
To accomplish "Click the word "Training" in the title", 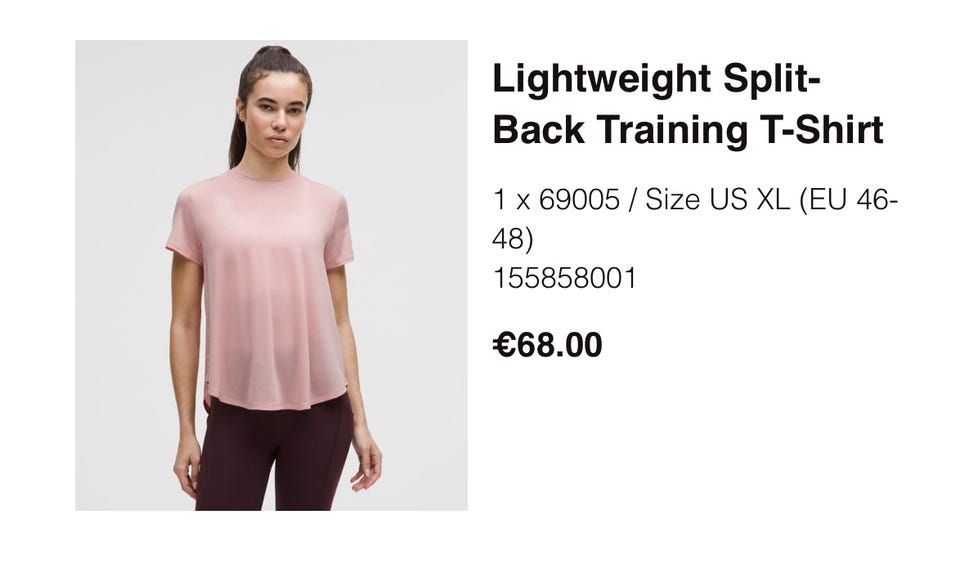I will click(672, 130).
